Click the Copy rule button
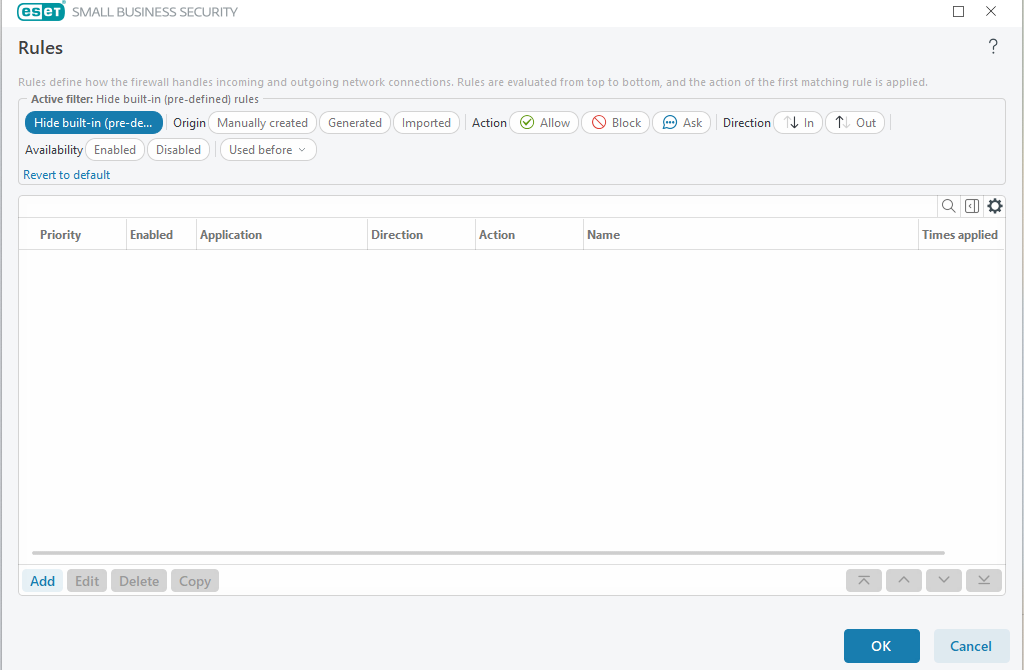This screenshot has width=1024, height=670. point(195,581)
